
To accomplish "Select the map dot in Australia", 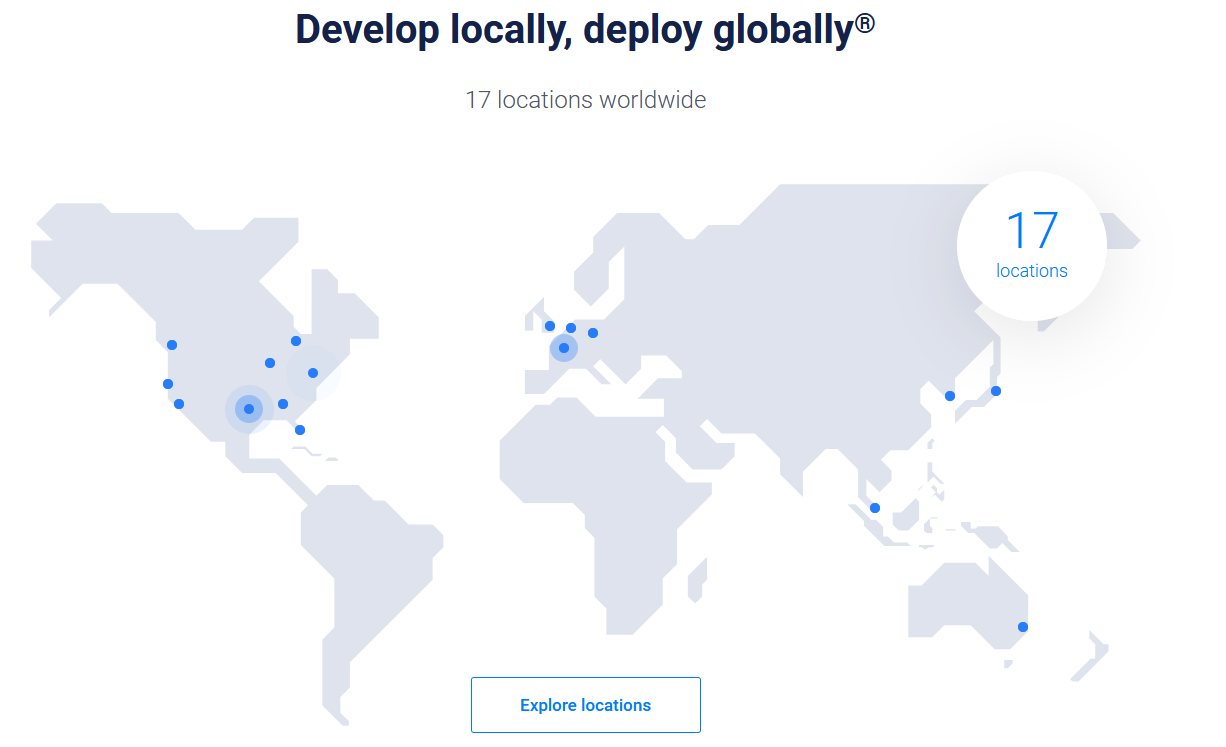I will (1023, 627).
